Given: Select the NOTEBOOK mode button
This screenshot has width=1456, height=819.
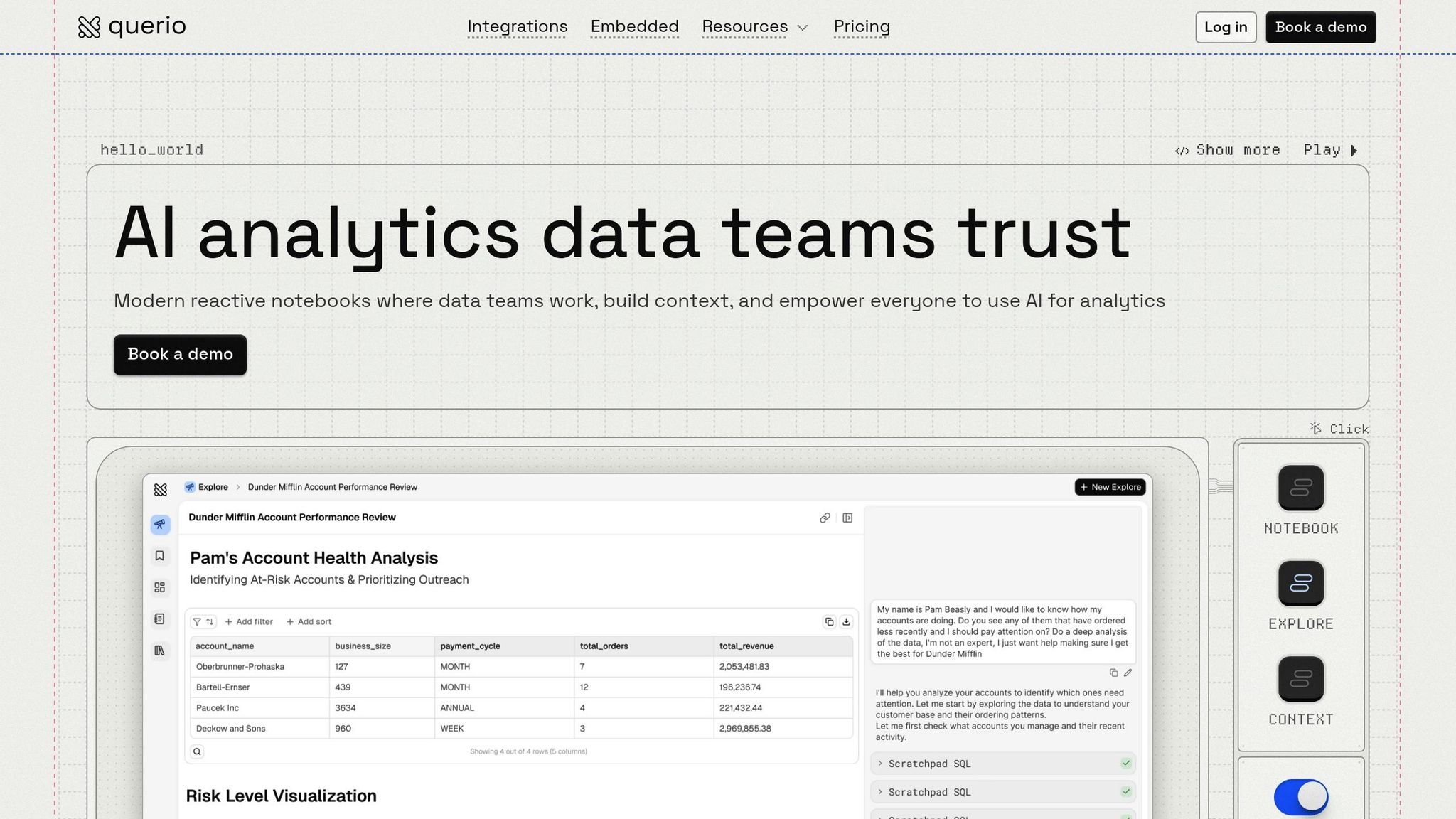Looking at the screenshot, I should [x=1300, y=488].
